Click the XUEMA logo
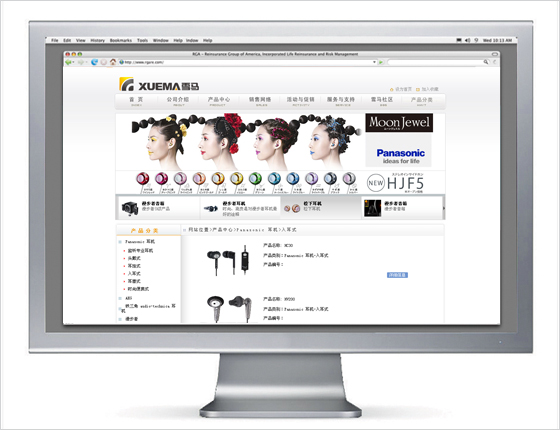This screenshot has width=560, height=430. [159, 84]
